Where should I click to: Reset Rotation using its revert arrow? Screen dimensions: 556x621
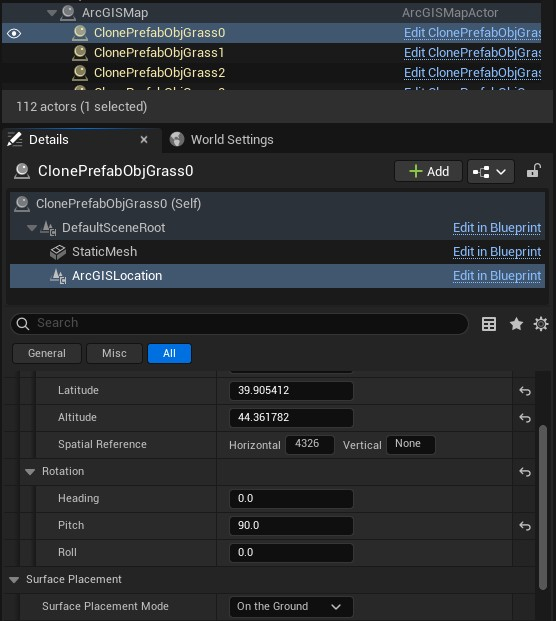tap(525, 472)
